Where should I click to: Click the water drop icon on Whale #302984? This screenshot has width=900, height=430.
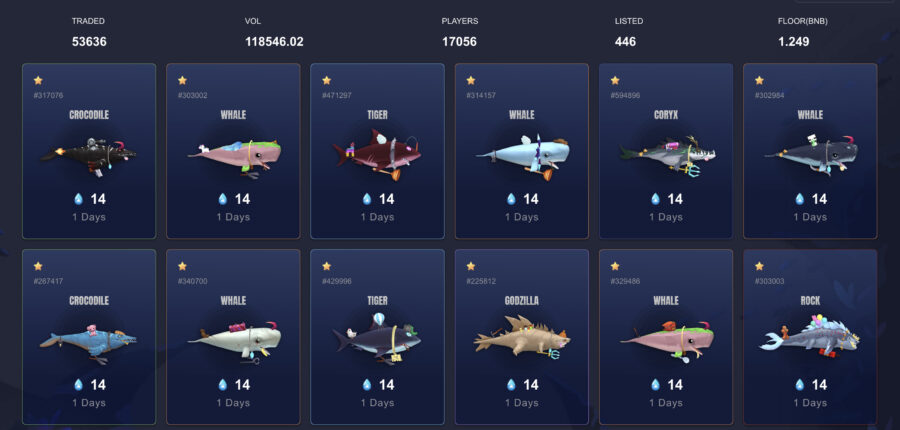pyautogui.click(x=800, y=199)
